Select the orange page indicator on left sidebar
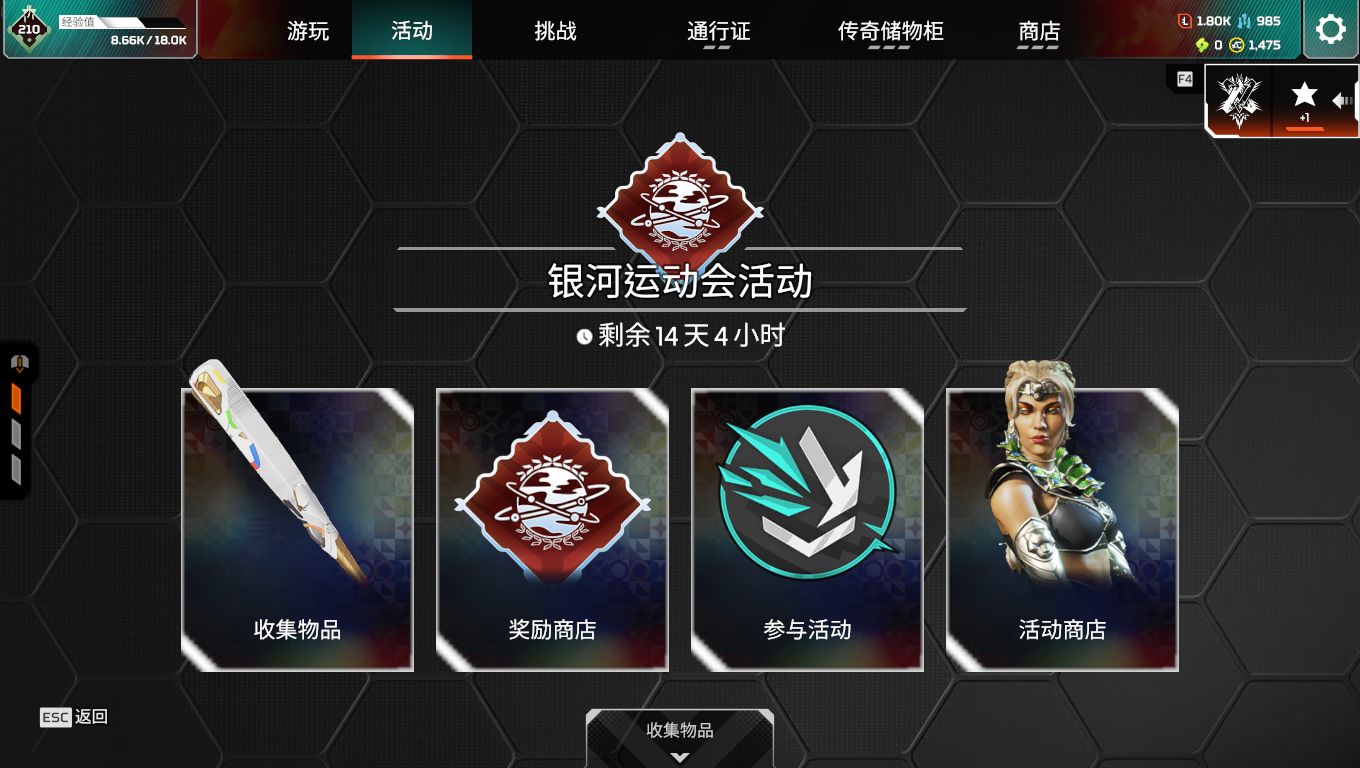 (16, 399)
